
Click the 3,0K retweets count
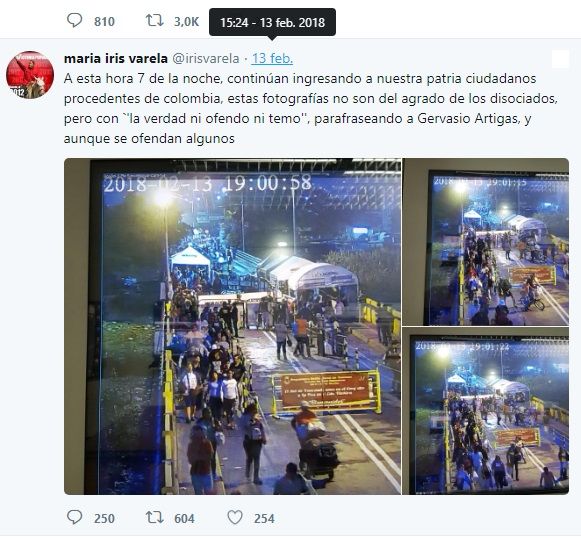pyautogui.click(x=186, y=21)
